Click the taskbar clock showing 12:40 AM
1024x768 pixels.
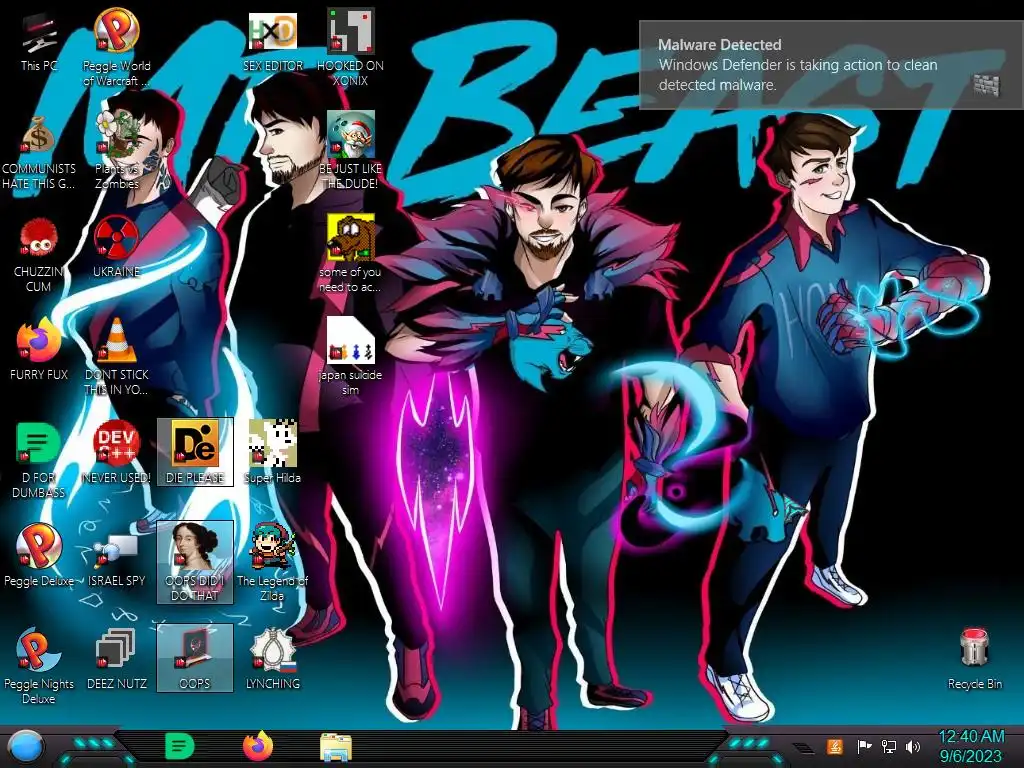[971, 746]
